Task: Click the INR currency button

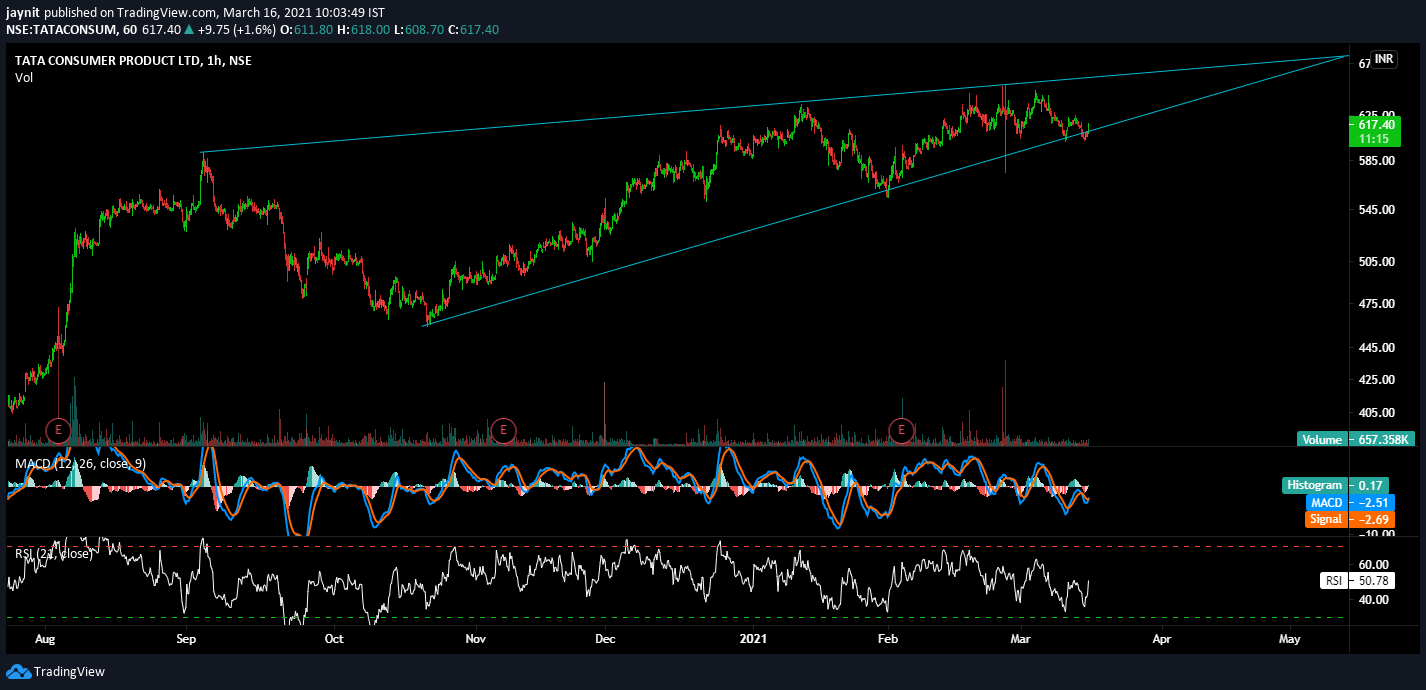Action: point(1384,59)
